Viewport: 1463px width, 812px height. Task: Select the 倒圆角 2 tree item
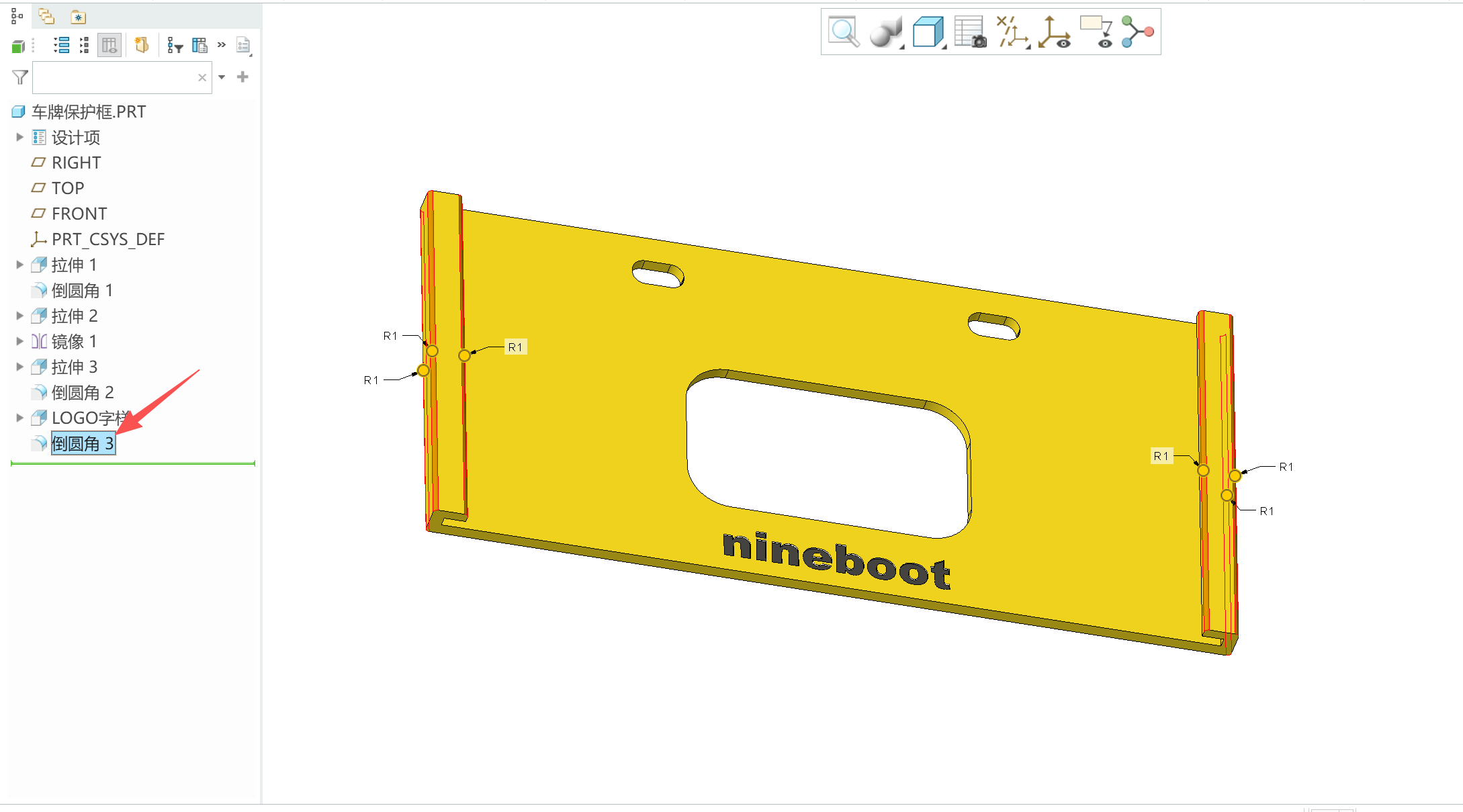(x=82, y=392)
